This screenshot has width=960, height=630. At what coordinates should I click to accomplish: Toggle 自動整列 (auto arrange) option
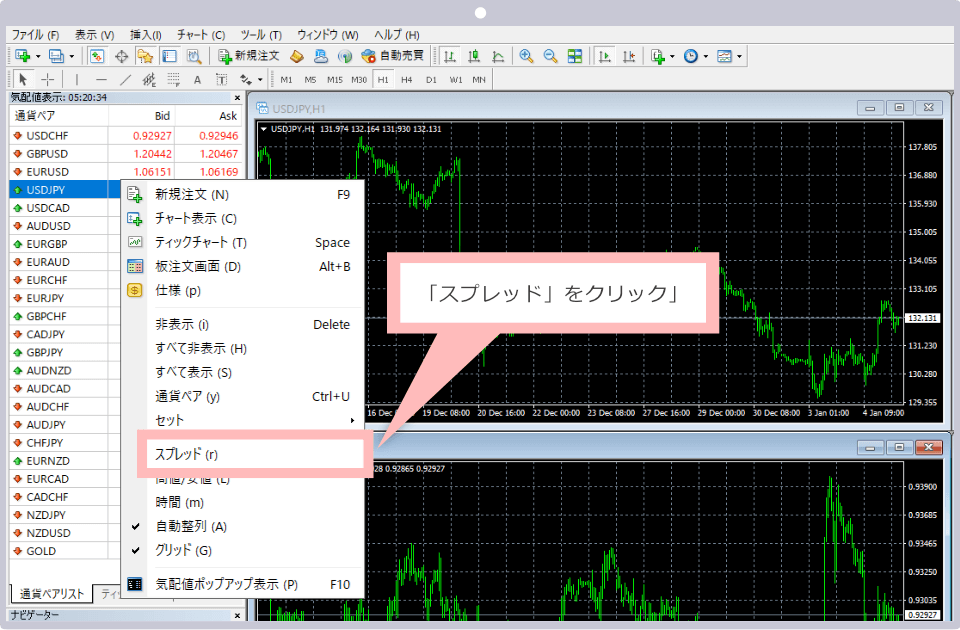[x=191, y=526]
